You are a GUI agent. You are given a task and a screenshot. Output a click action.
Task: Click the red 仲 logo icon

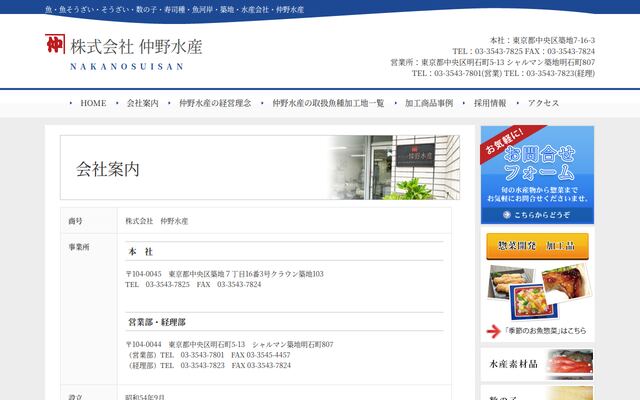pos(55,44)
